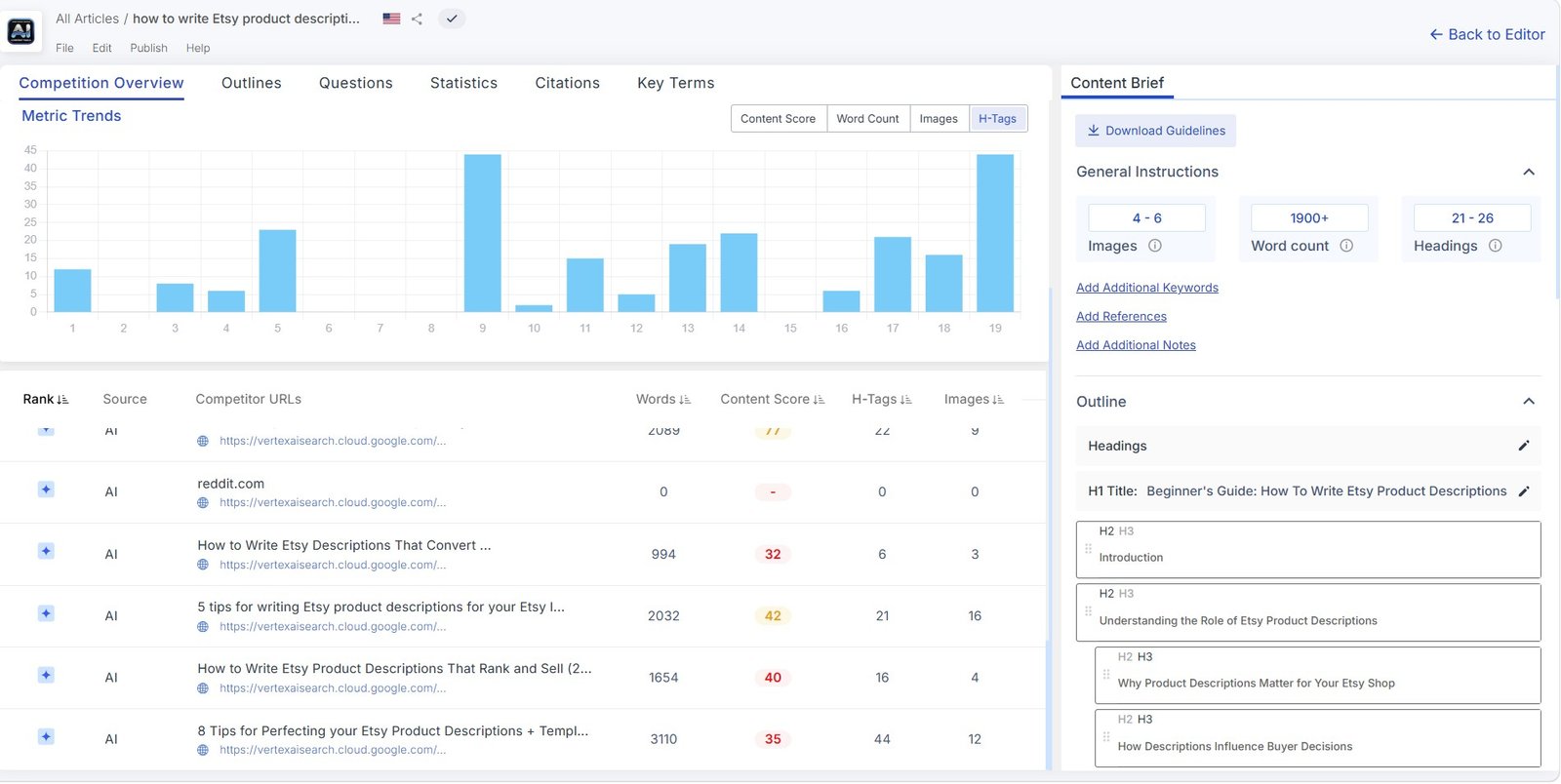Image resolution: width=1561 pixels, height=784 pixels.
Task: Click Add Additional Keywords link
Action: (x=1147, y=288)
